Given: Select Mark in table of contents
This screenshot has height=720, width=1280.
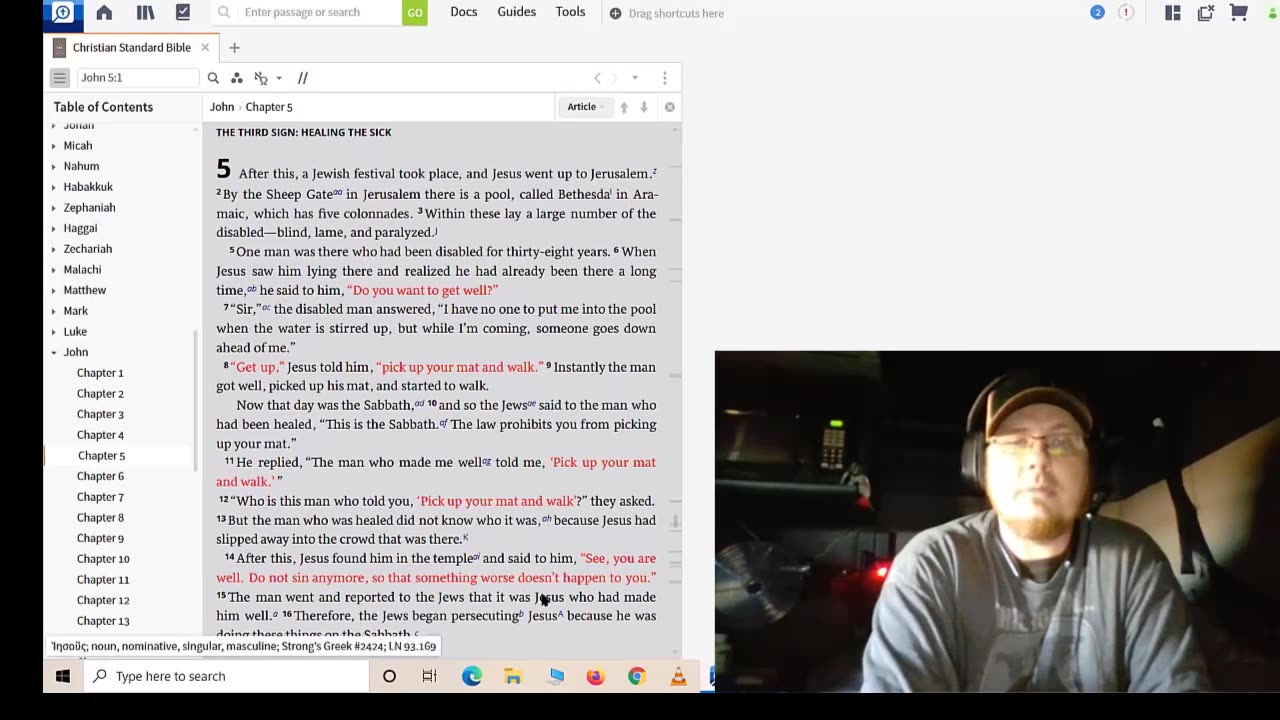Looking at the screenshot, I should click(76, 311).
